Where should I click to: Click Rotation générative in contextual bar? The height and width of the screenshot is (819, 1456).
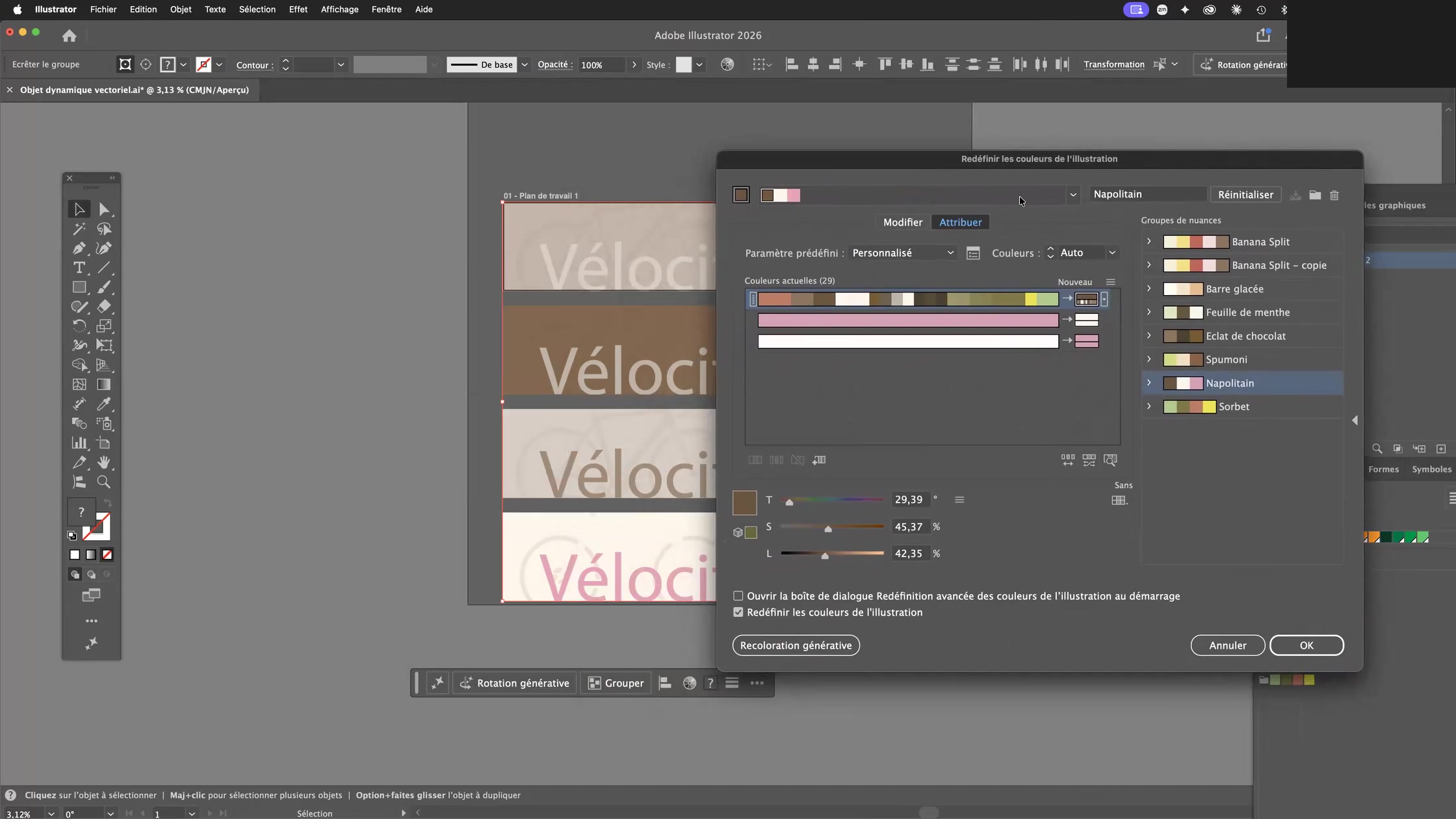[515, 683]
